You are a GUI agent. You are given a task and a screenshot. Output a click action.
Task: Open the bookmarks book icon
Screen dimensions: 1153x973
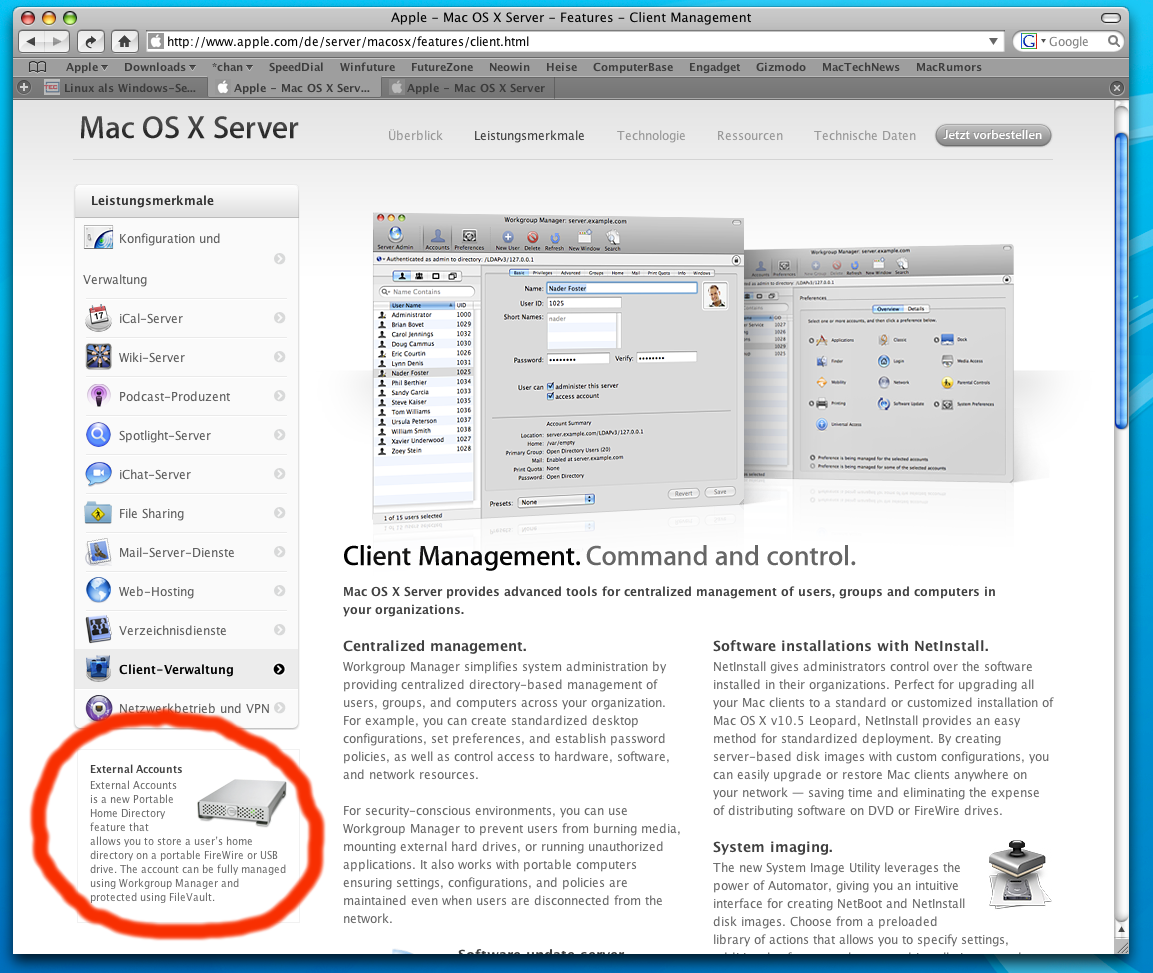coord(38,67)
